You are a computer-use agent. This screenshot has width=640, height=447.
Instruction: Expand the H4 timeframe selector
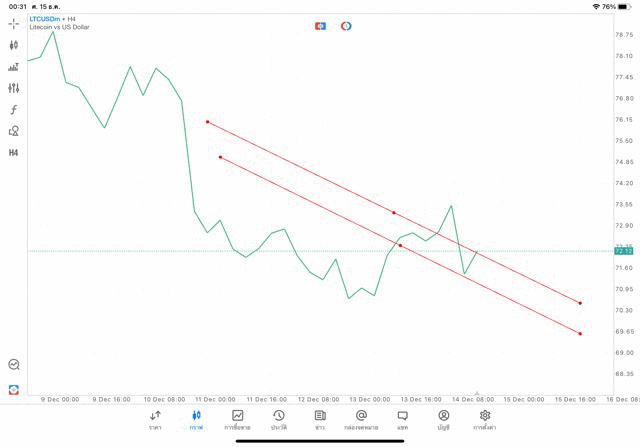(x=14, y=153)
